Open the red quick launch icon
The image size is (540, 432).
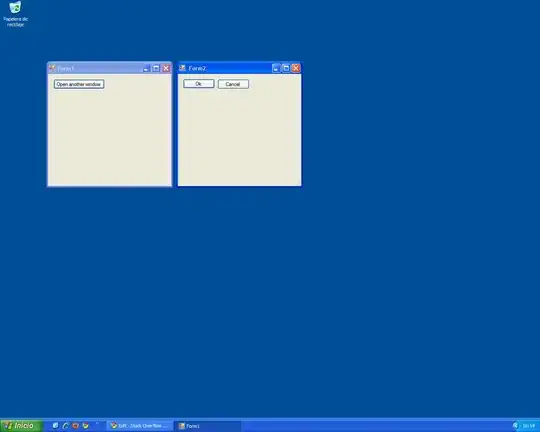75,426
